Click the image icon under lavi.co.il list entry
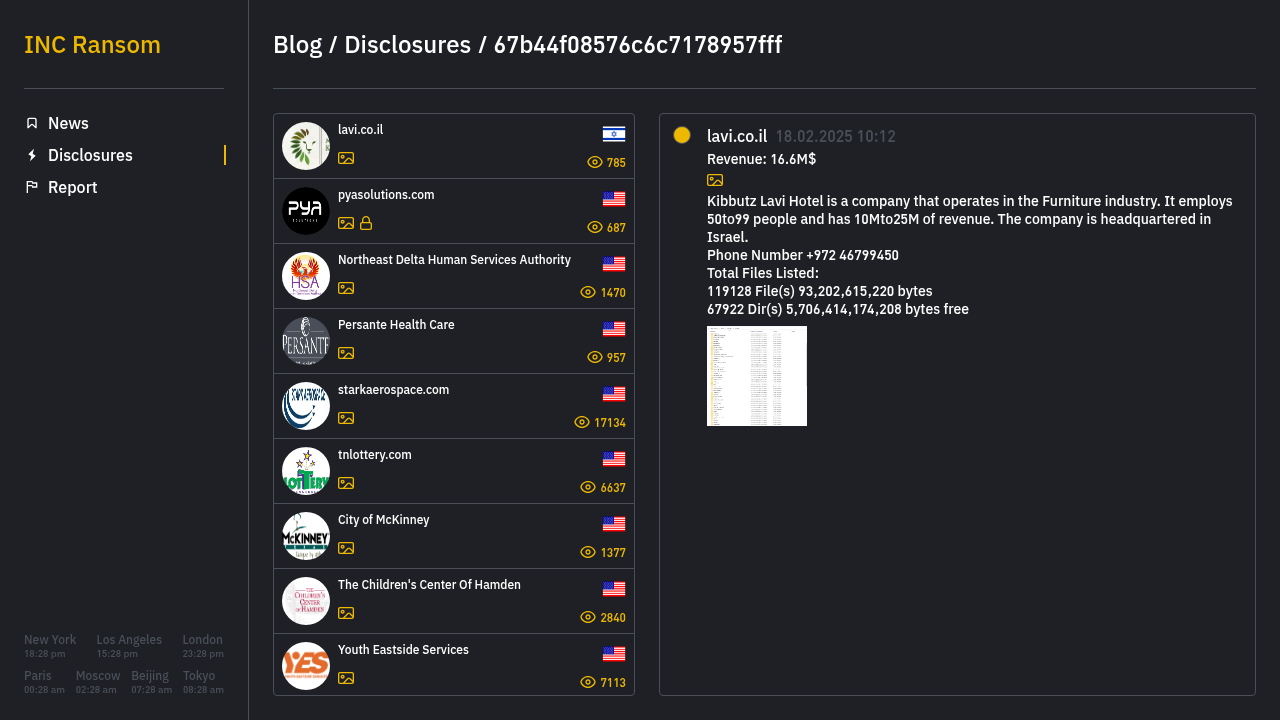 (x=346, y=158)
